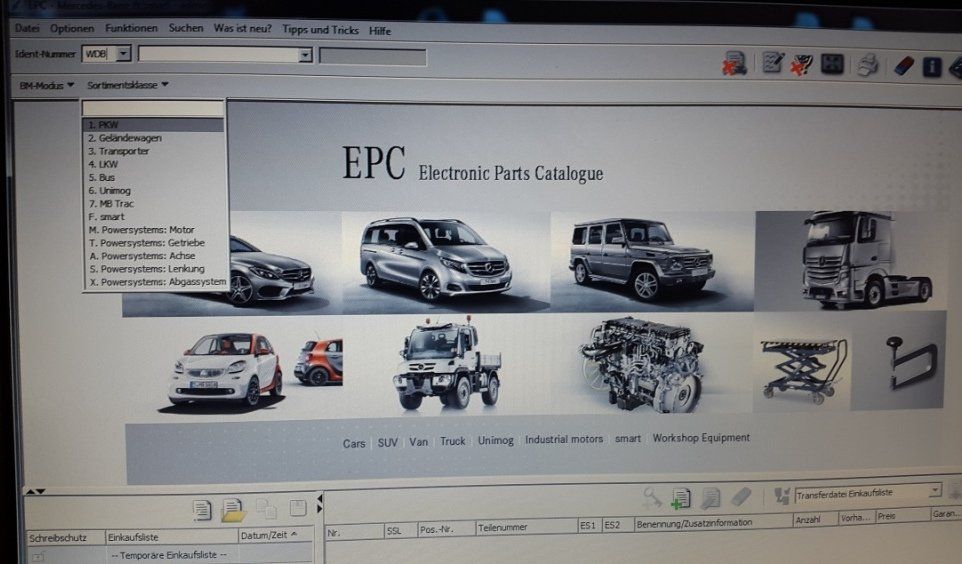Choose the Unimog entry in the list

pos(109,190)
